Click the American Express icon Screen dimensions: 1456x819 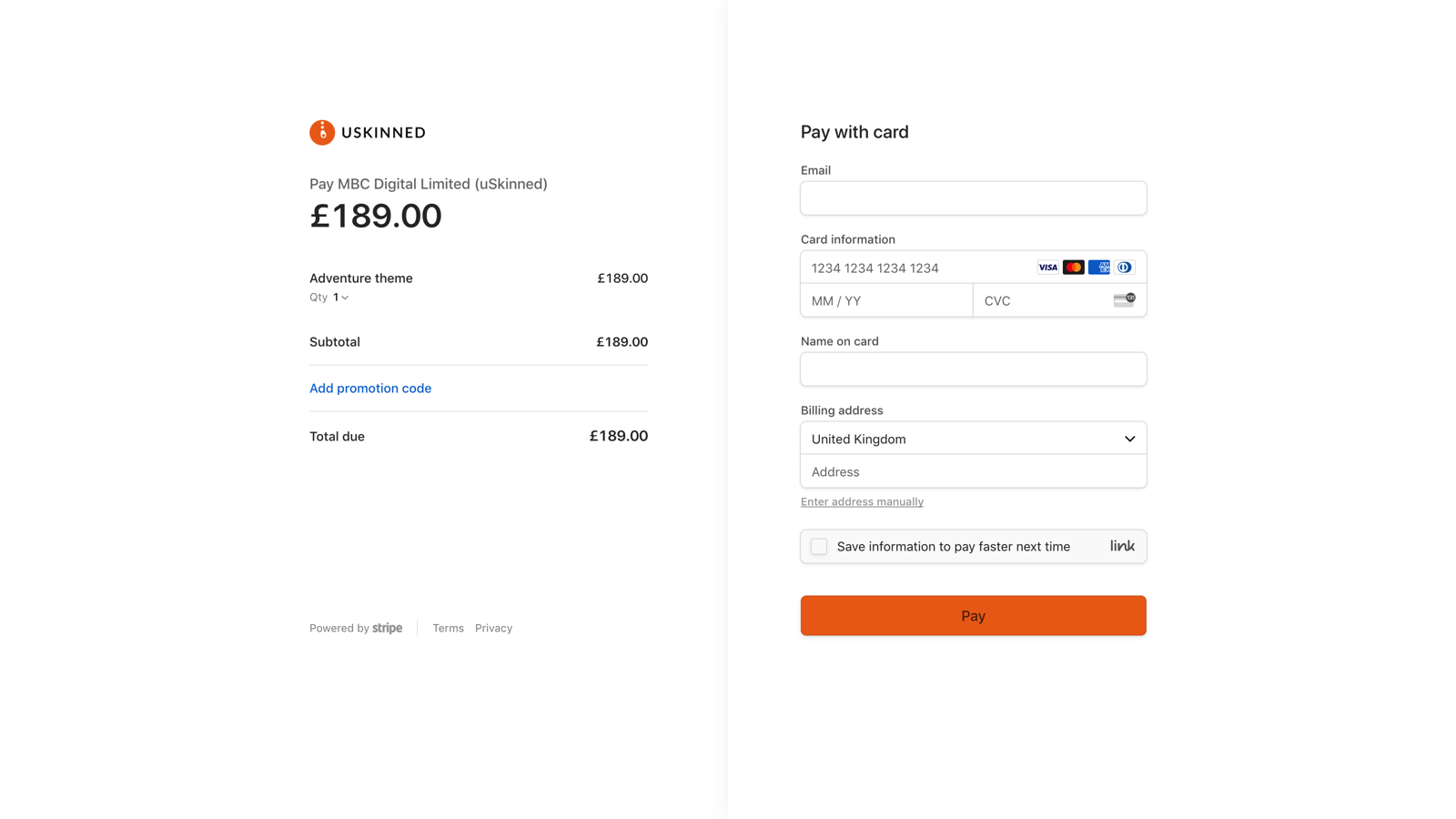[x=1099, y=267]
